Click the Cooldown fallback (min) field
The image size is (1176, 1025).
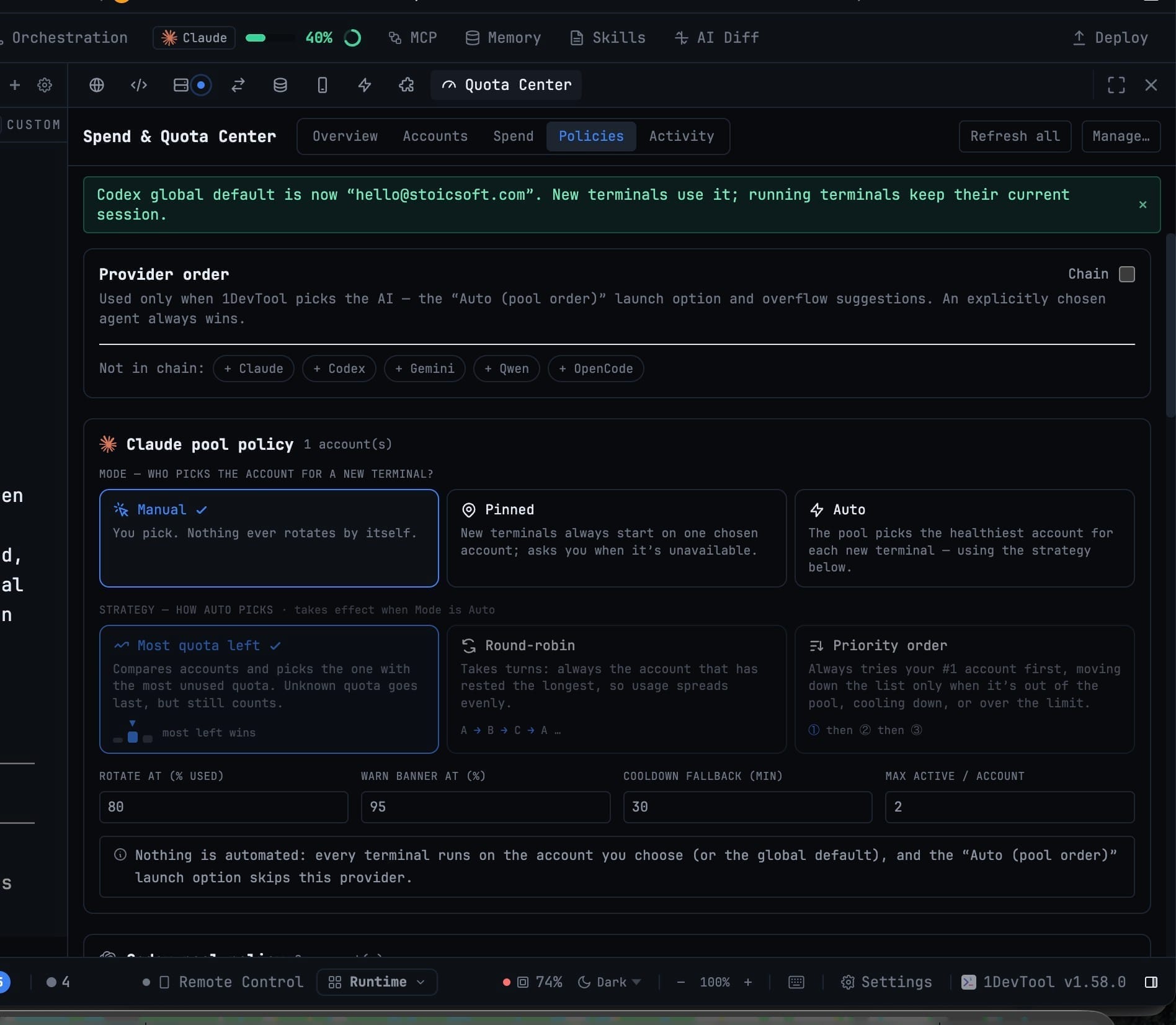coord(747,807)
